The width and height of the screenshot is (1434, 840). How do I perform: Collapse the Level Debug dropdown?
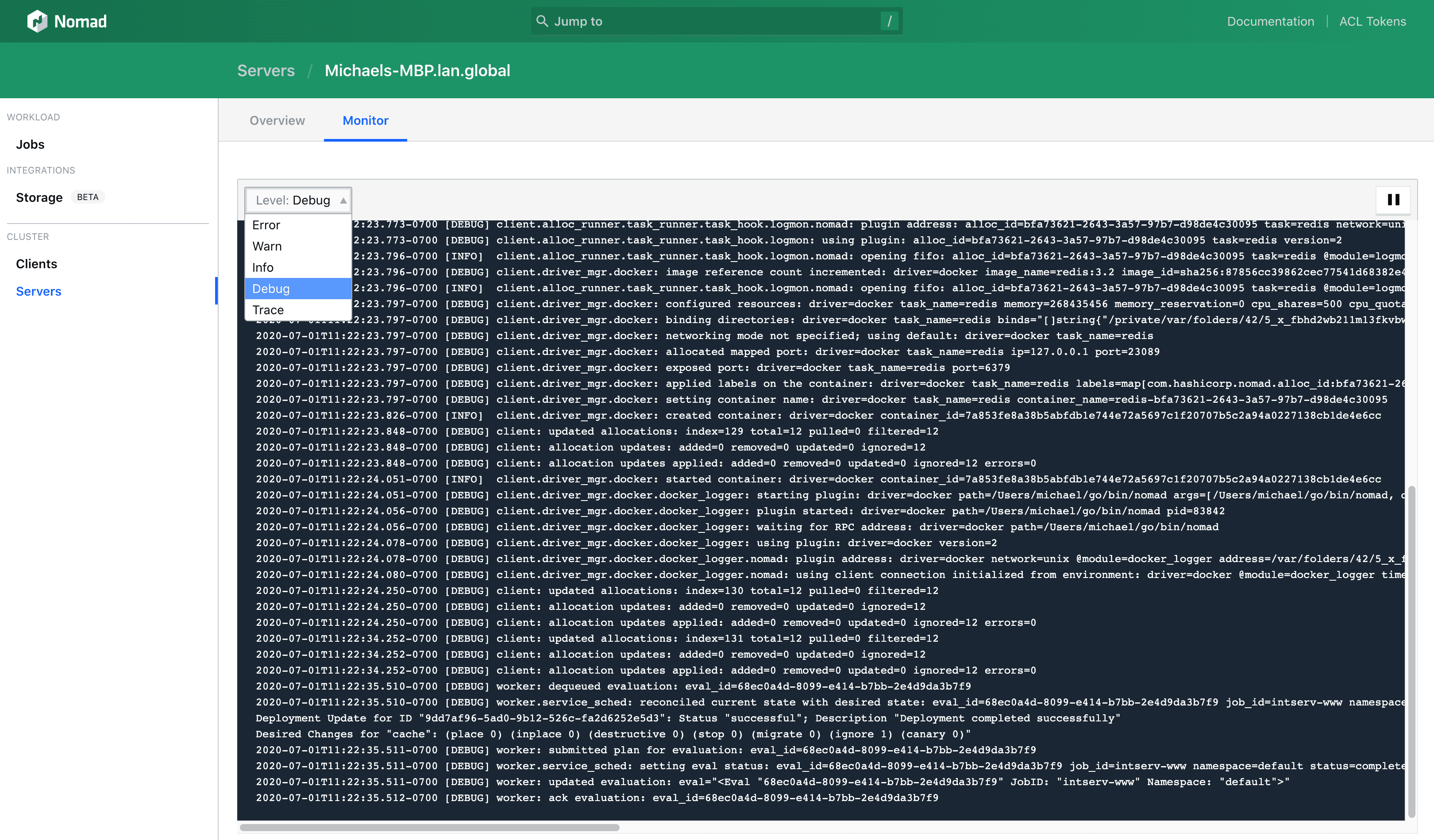click(x=298, y=200)
